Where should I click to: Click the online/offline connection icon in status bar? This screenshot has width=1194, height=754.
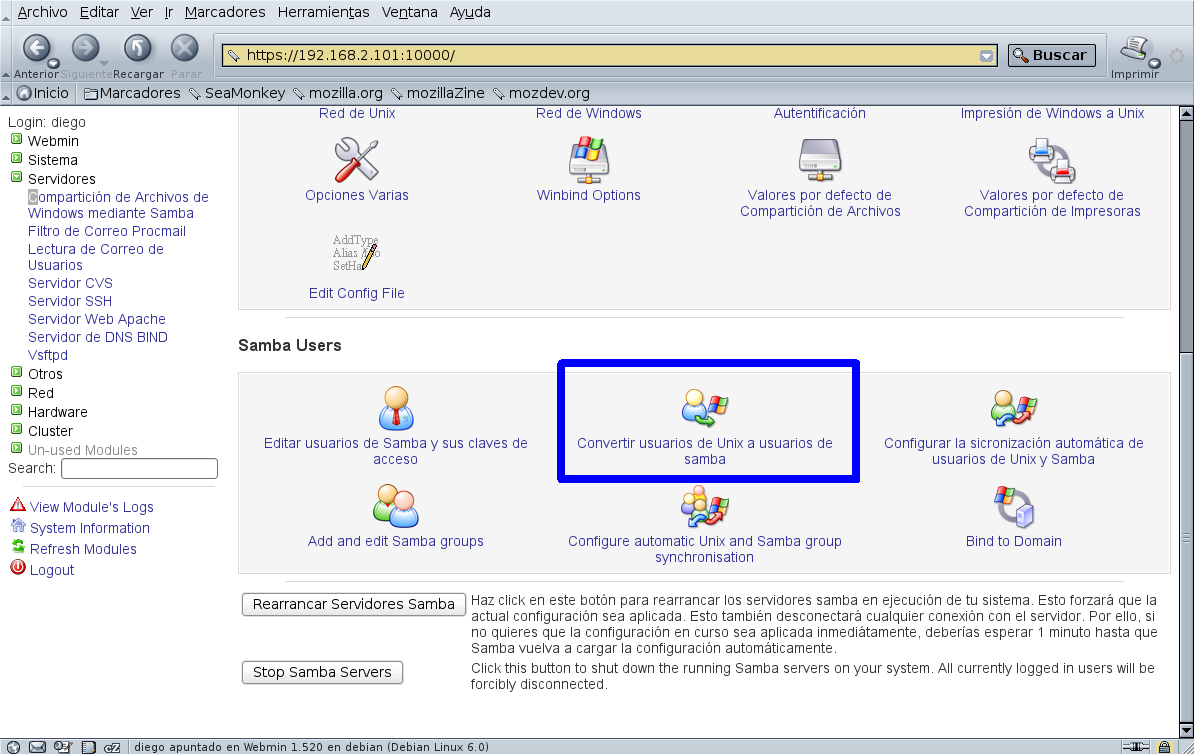[x=1135, y=747]
